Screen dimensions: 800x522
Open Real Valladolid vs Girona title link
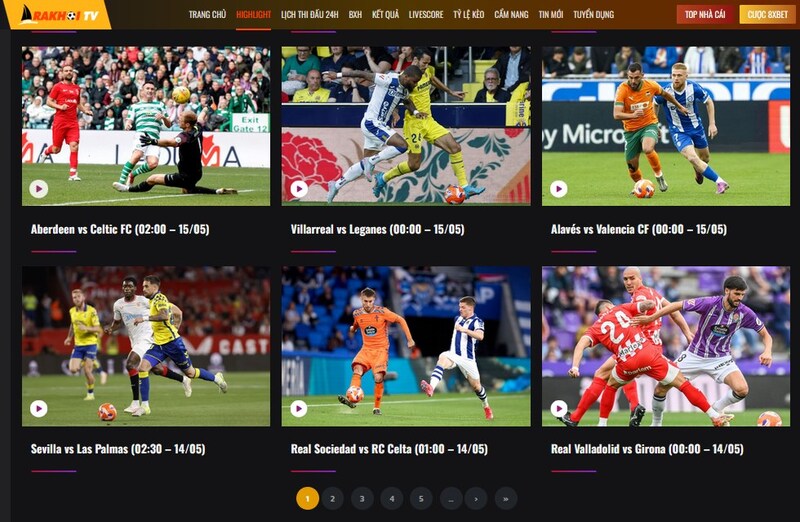tap(647, 449)
